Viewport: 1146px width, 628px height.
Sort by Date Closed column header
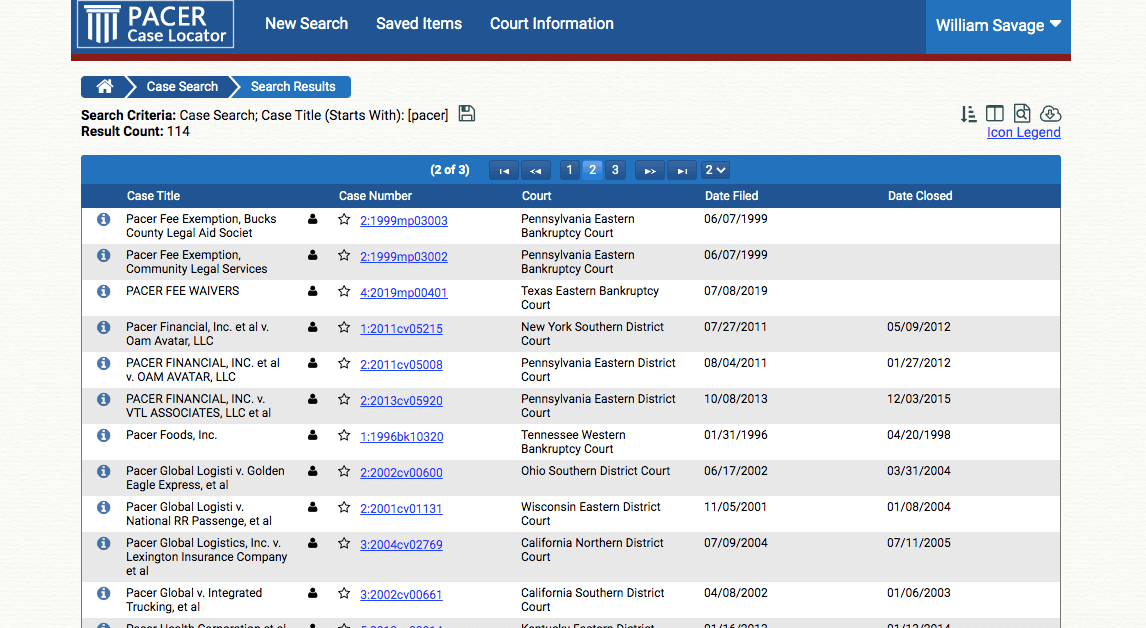(x=919, y=196)
